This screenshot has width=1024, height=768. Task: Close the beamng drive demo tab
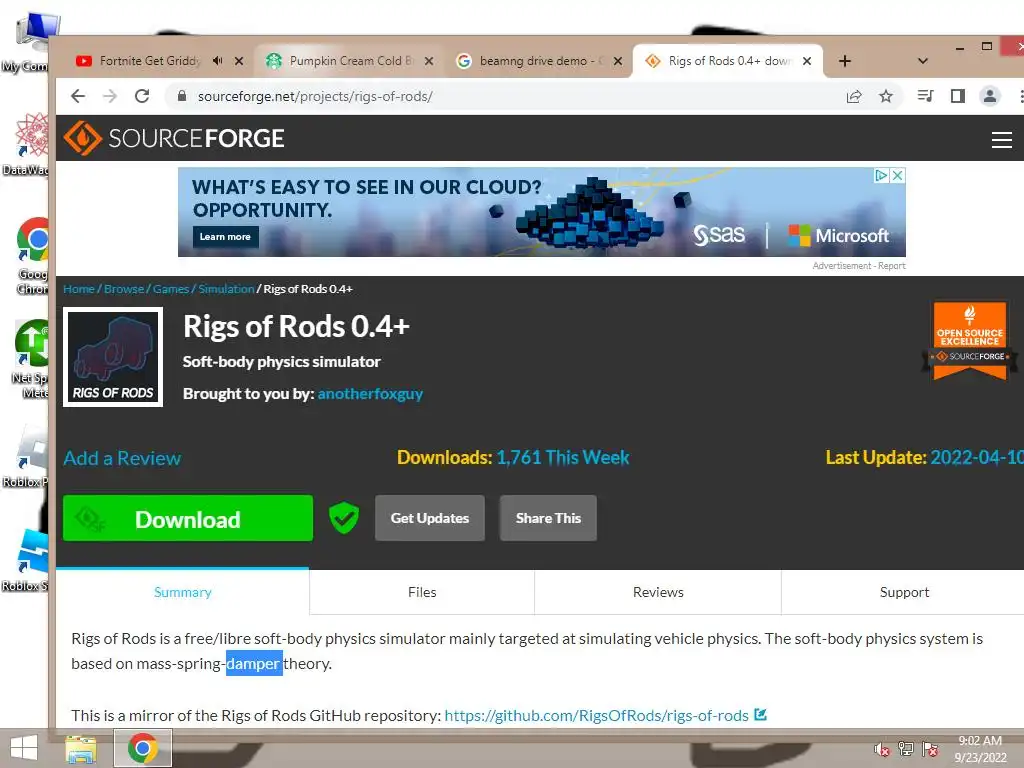point(618,61)
